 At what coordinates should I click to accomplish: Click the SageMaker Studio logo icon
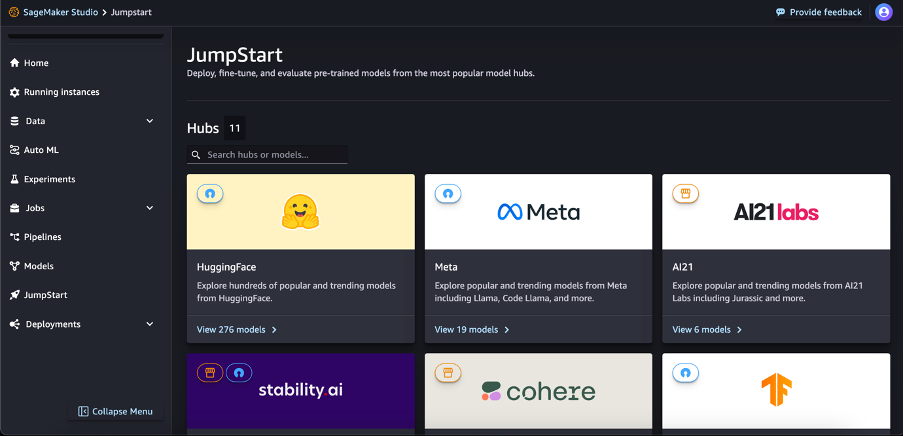click(x=13, y=12)
